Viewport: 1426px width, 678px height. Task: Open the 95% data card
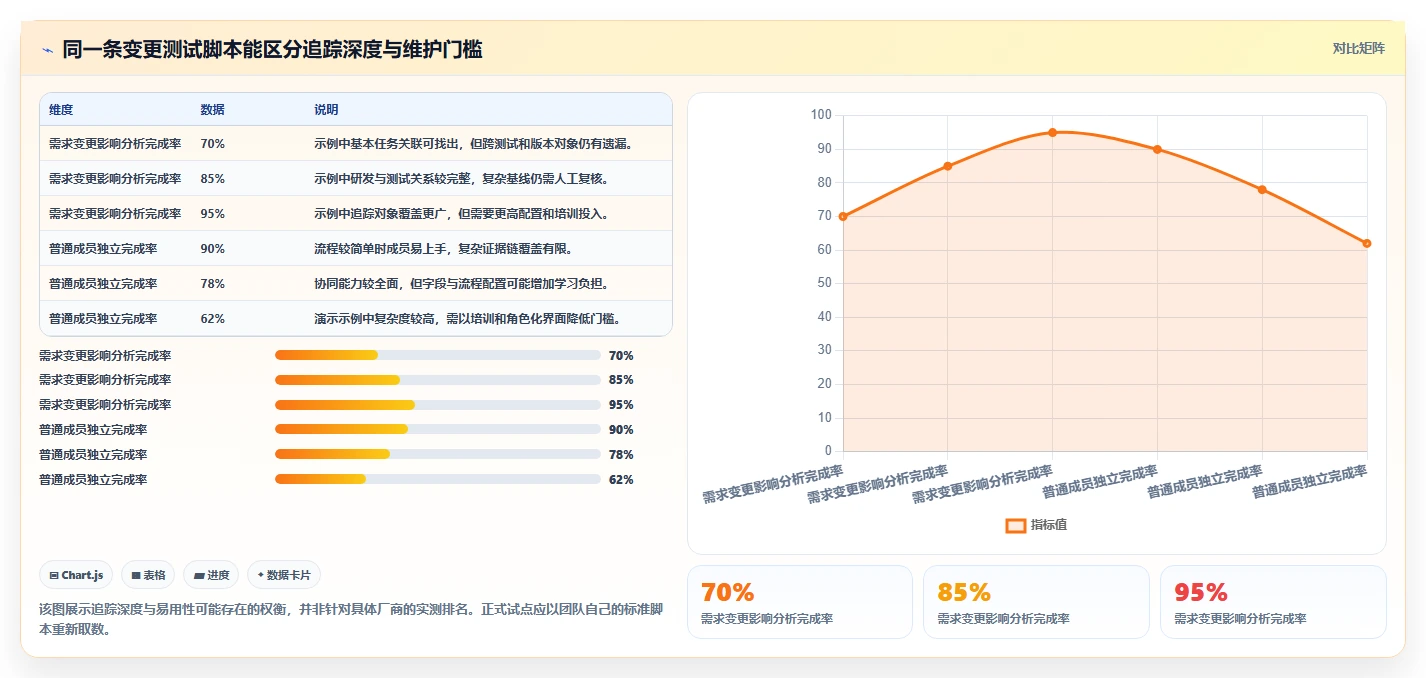[x=1273, y=602]
